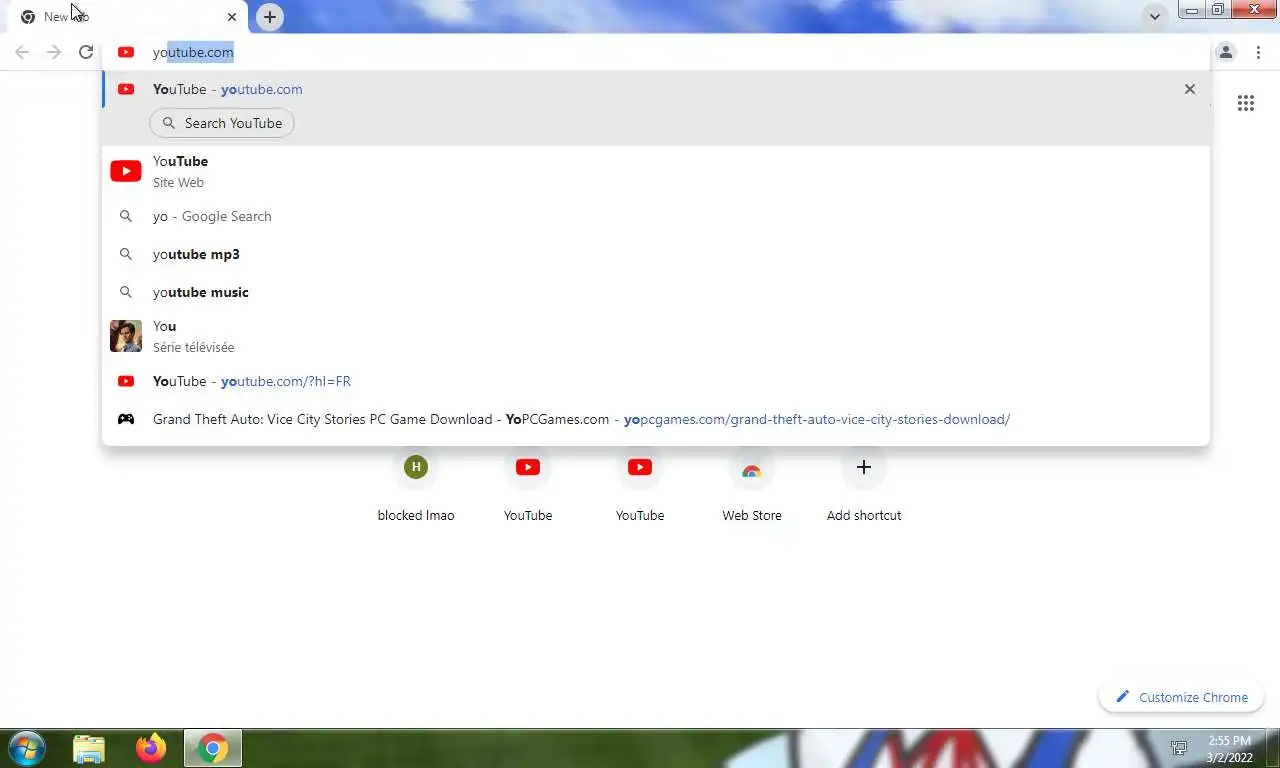This screenshot has width=1280, height=768.
Task: Open a new tab with the plus button
Action: point(270,17)
